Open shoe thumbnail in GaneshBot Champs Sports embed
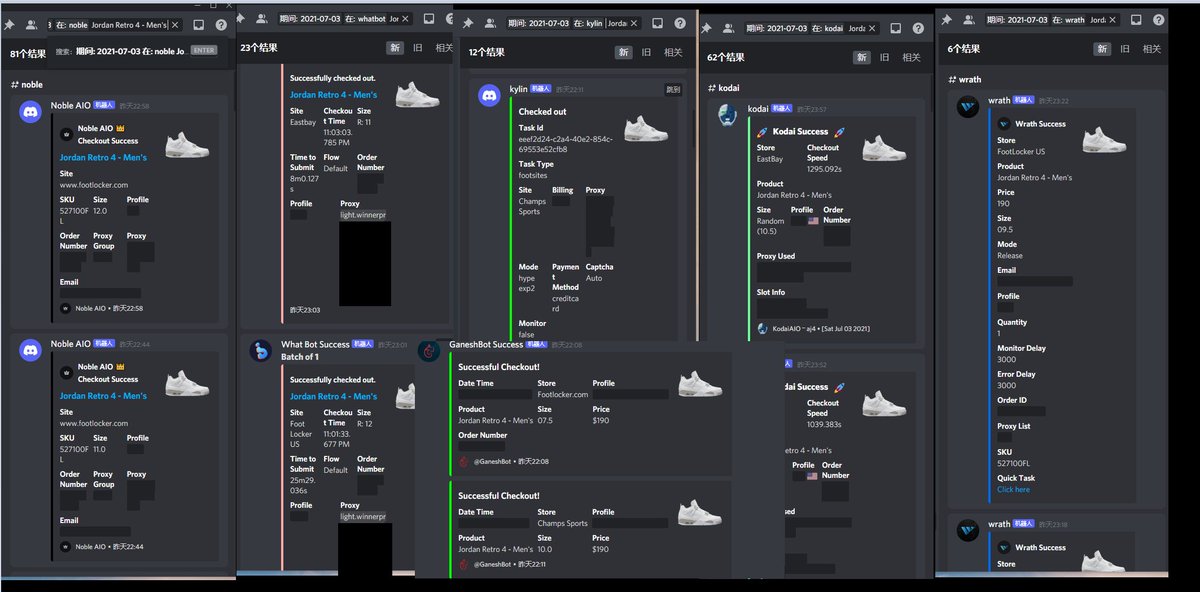Image resolution: width=1200 pixels, height=592 pixels. tap(700, 513)
